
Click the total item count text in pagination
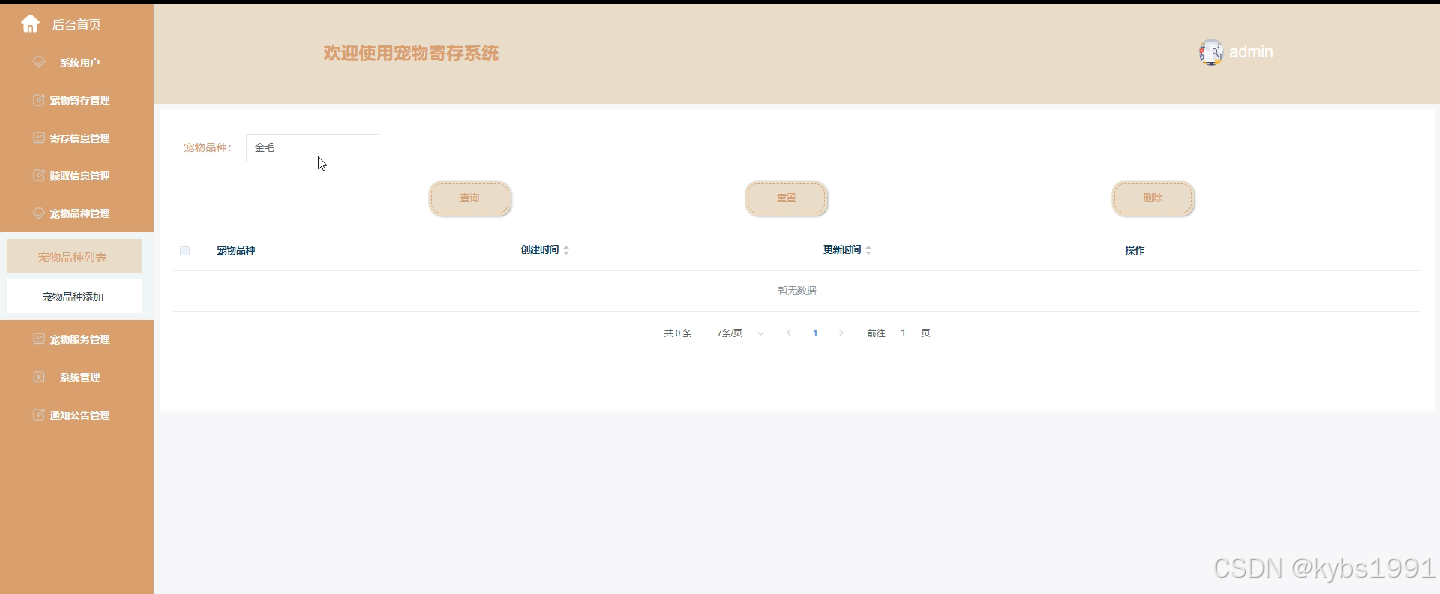tap(678, 333)
